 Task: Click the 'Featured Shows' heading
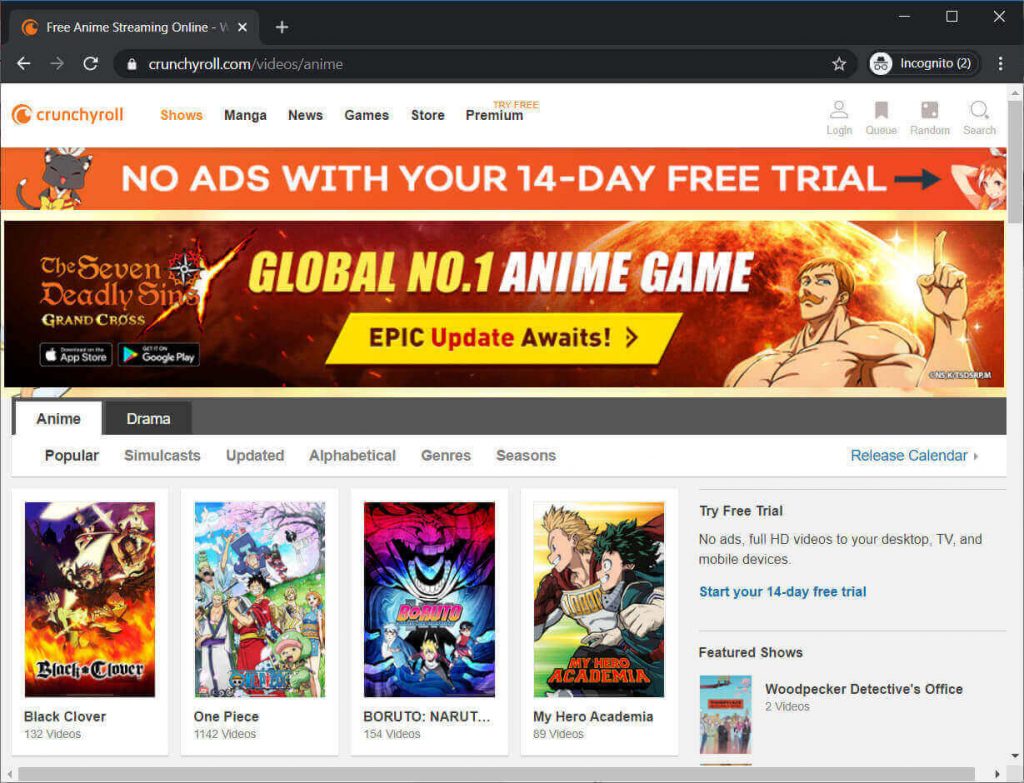(750, 652)
